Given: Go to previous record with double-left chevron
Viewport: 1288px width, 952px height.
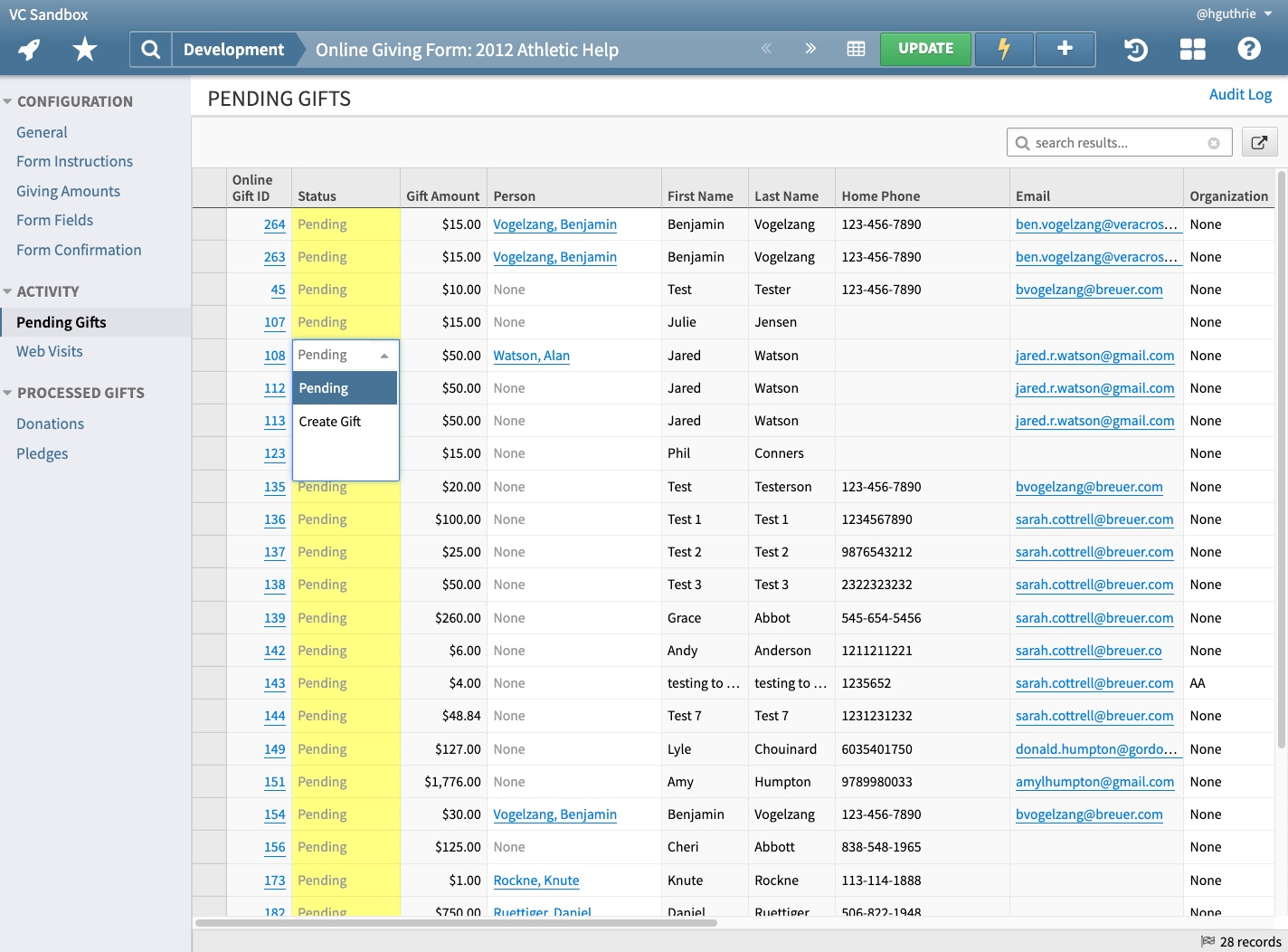Looking at the screenshot, I should pos(766,49).
